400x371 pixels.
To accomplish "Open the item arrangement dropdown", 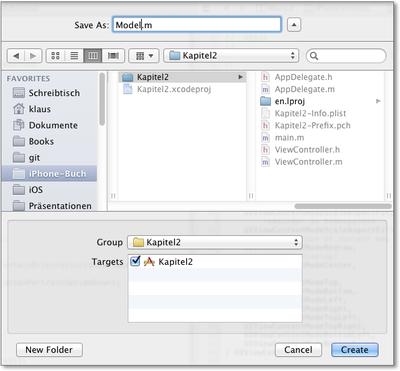I will click(x=144, y=56).
